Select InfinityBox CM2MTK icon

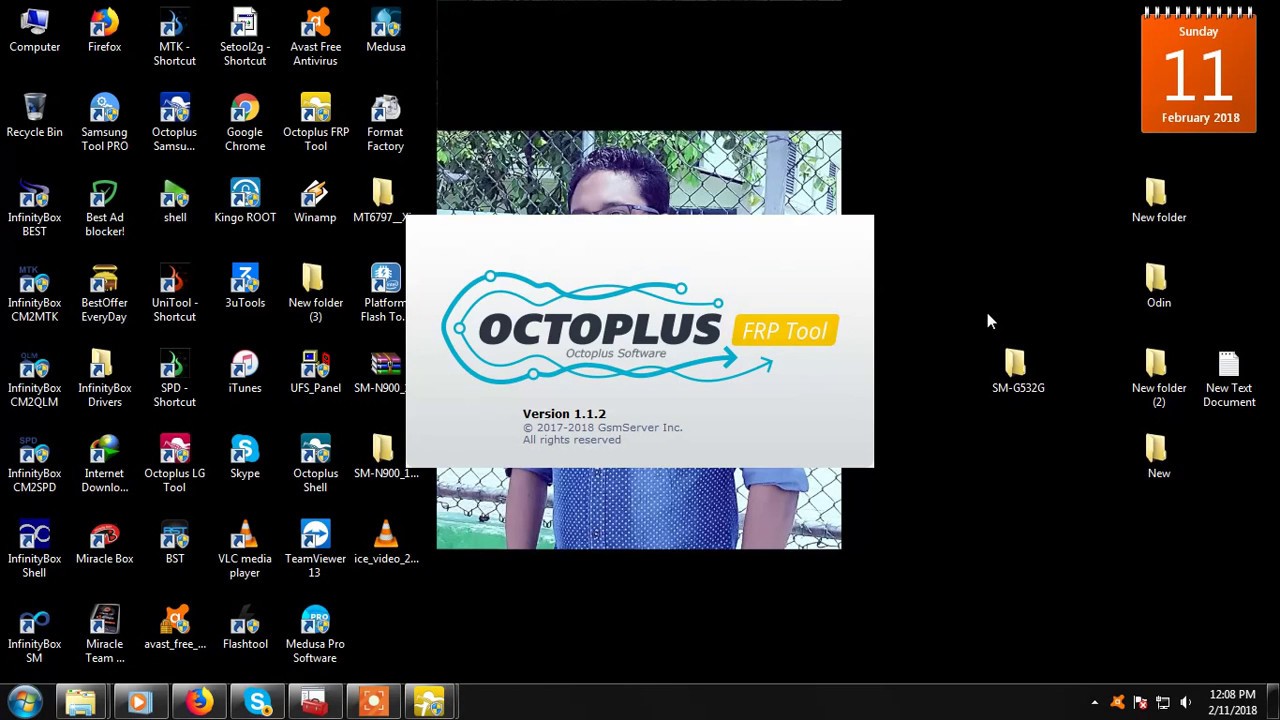click(34, 294)
